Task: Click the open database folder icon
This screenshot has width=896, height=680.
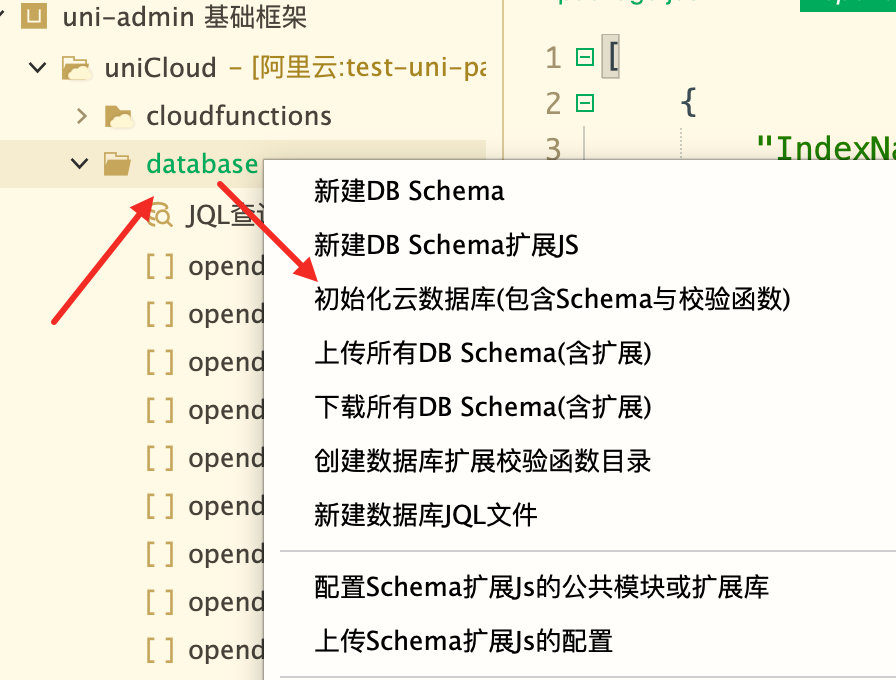Action: 118,164
